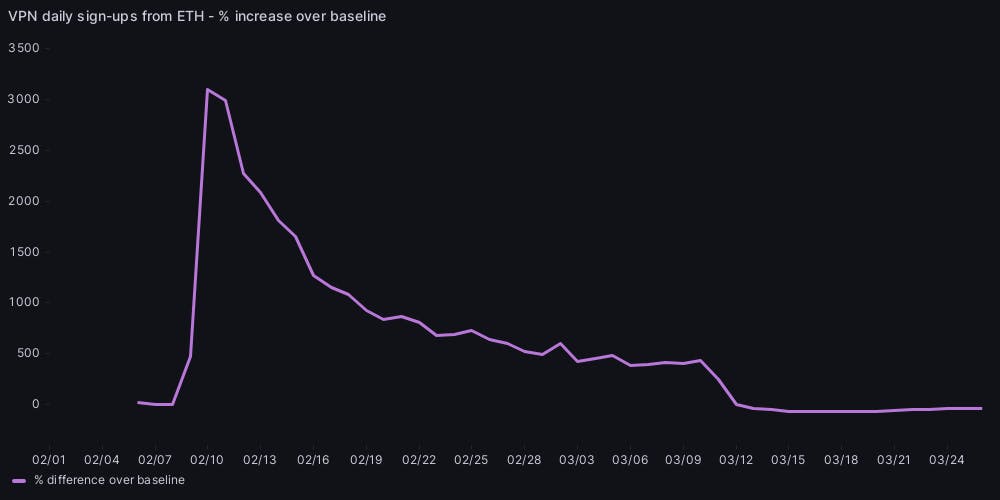Click the 3000 y-axis value label

pyautogui.click(x=23, y=99)
